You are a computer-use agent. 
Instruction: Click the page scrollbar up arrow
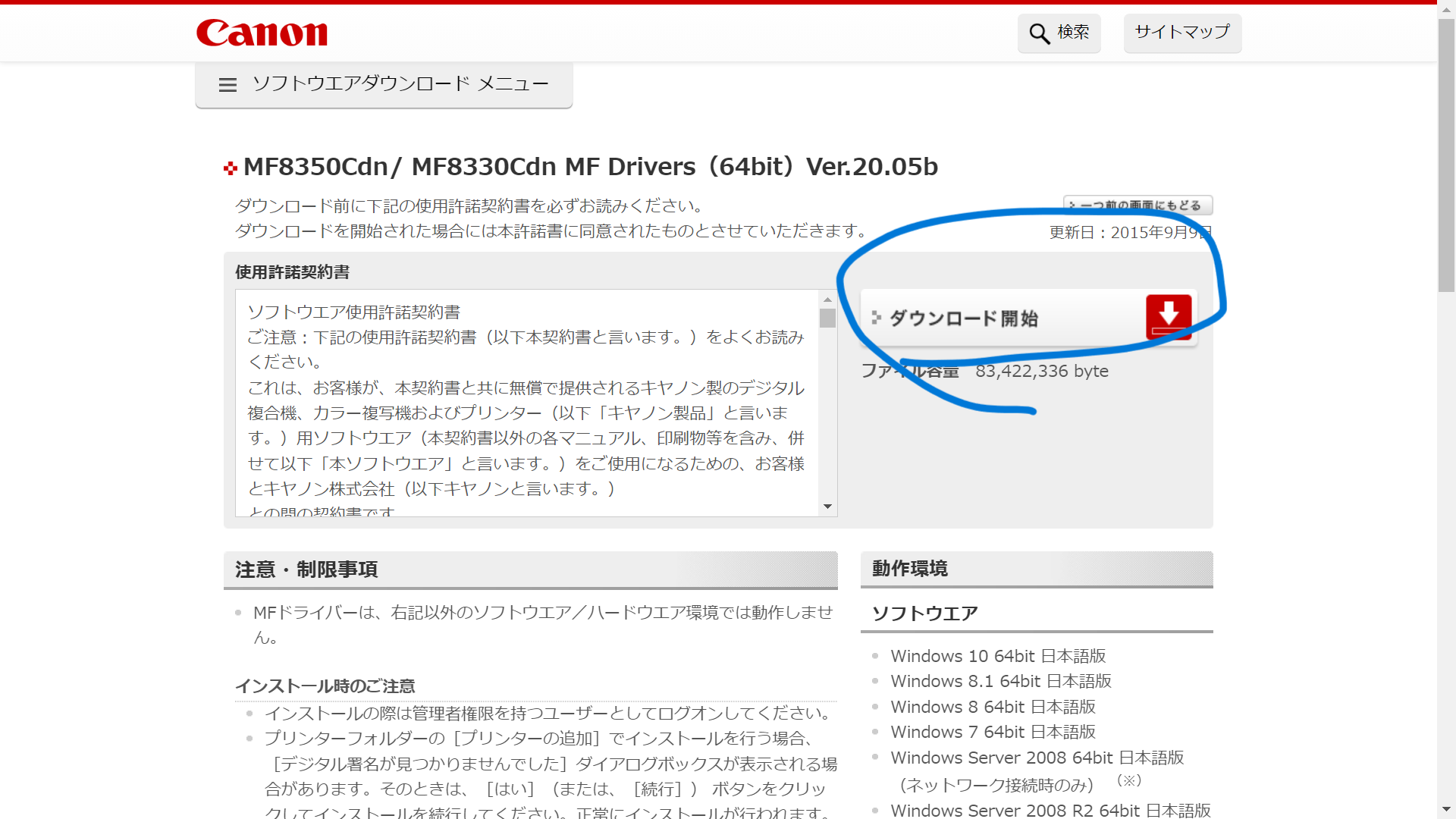pos(1447,9)
